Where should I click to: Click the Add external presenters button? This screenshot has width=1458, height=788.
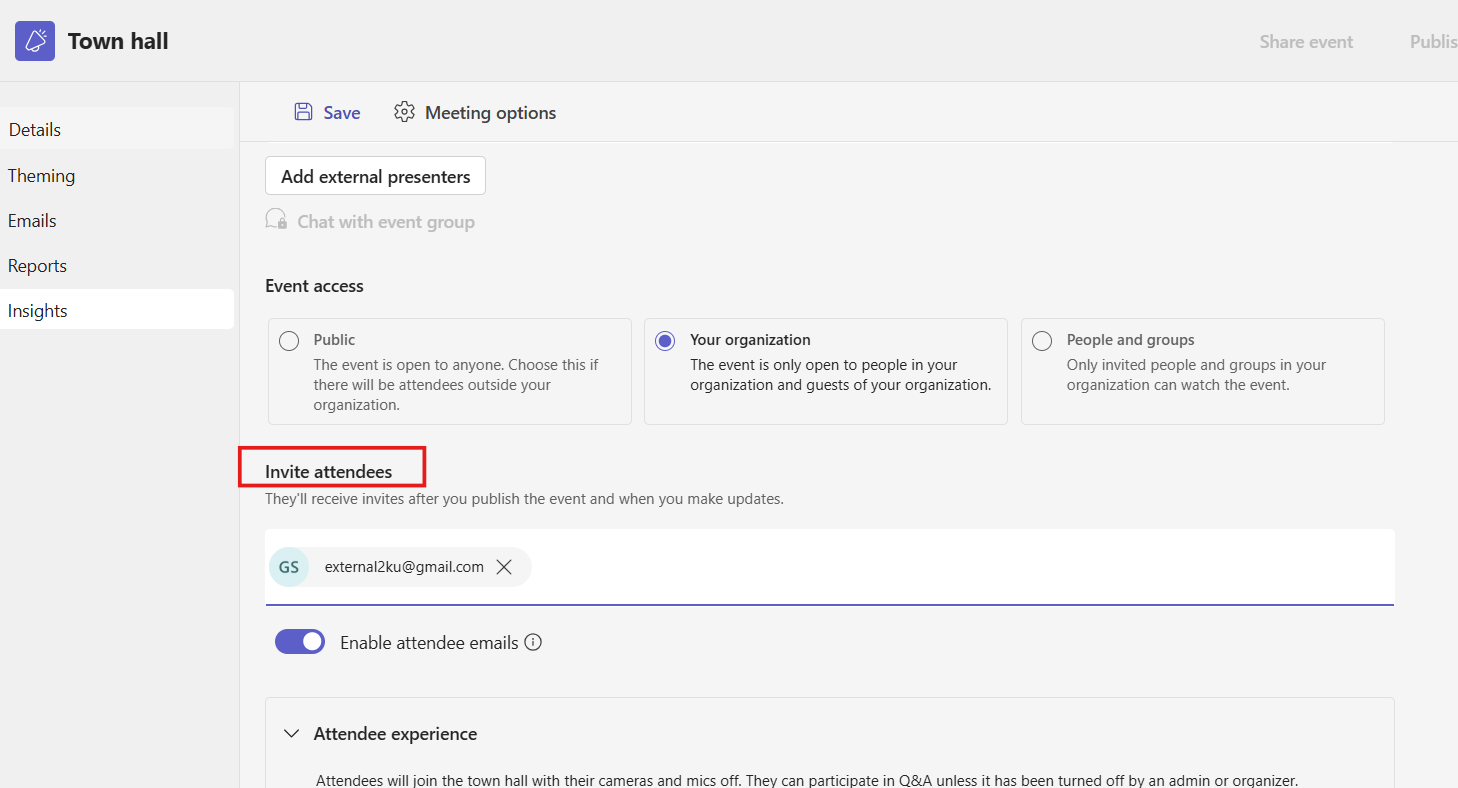pyautogui.click(x=375, y=176)
